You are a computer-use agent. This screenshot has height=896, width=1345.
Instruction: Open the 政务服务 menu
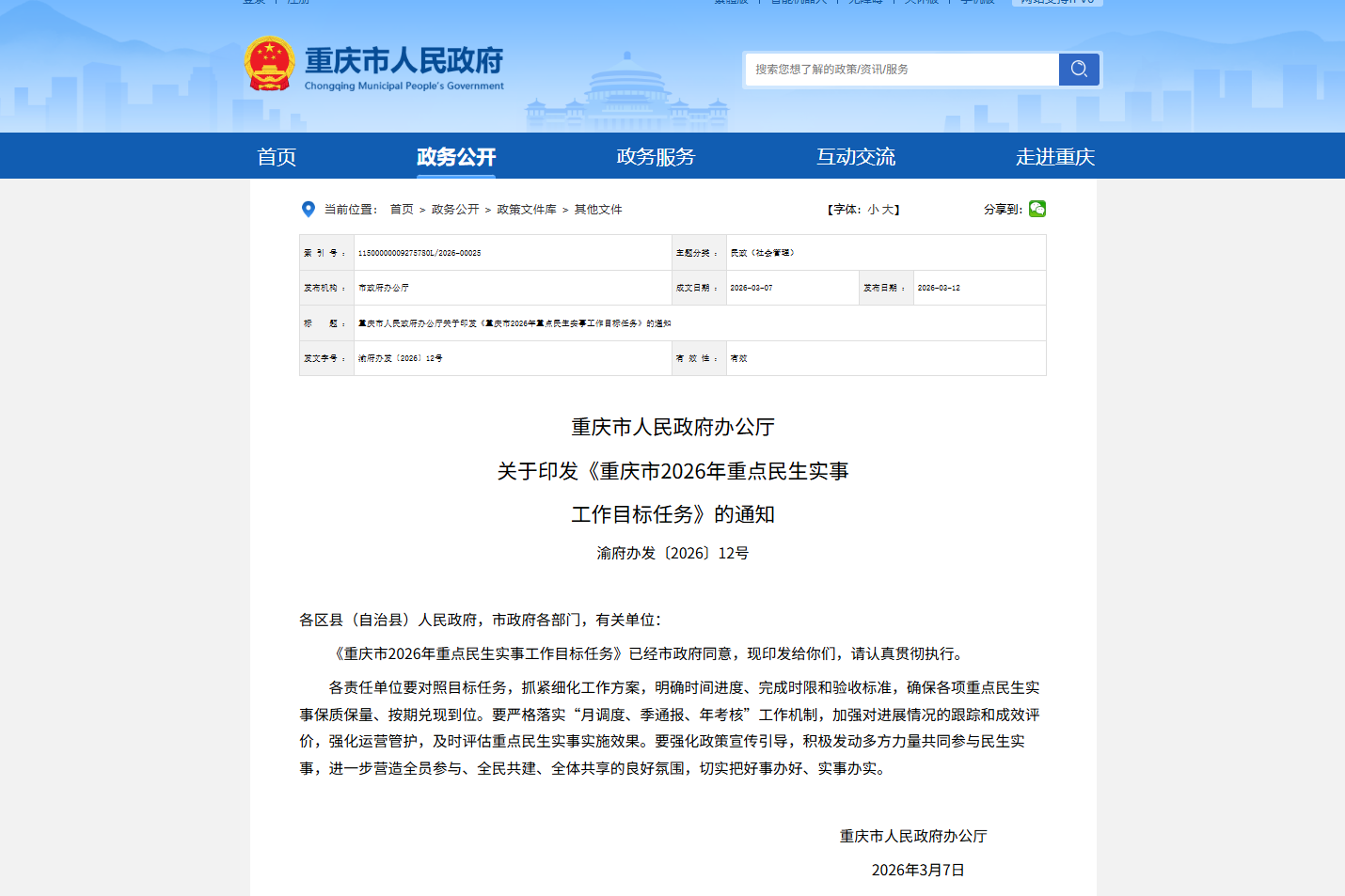click(x=656, y=156)
